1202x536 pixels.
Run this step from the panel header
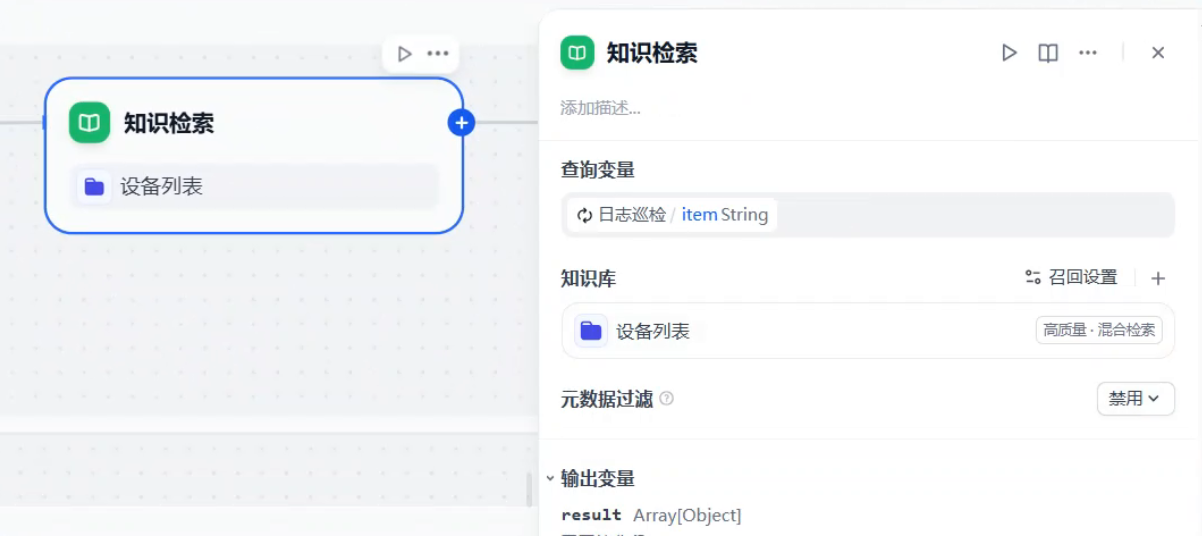point(1009,53)
